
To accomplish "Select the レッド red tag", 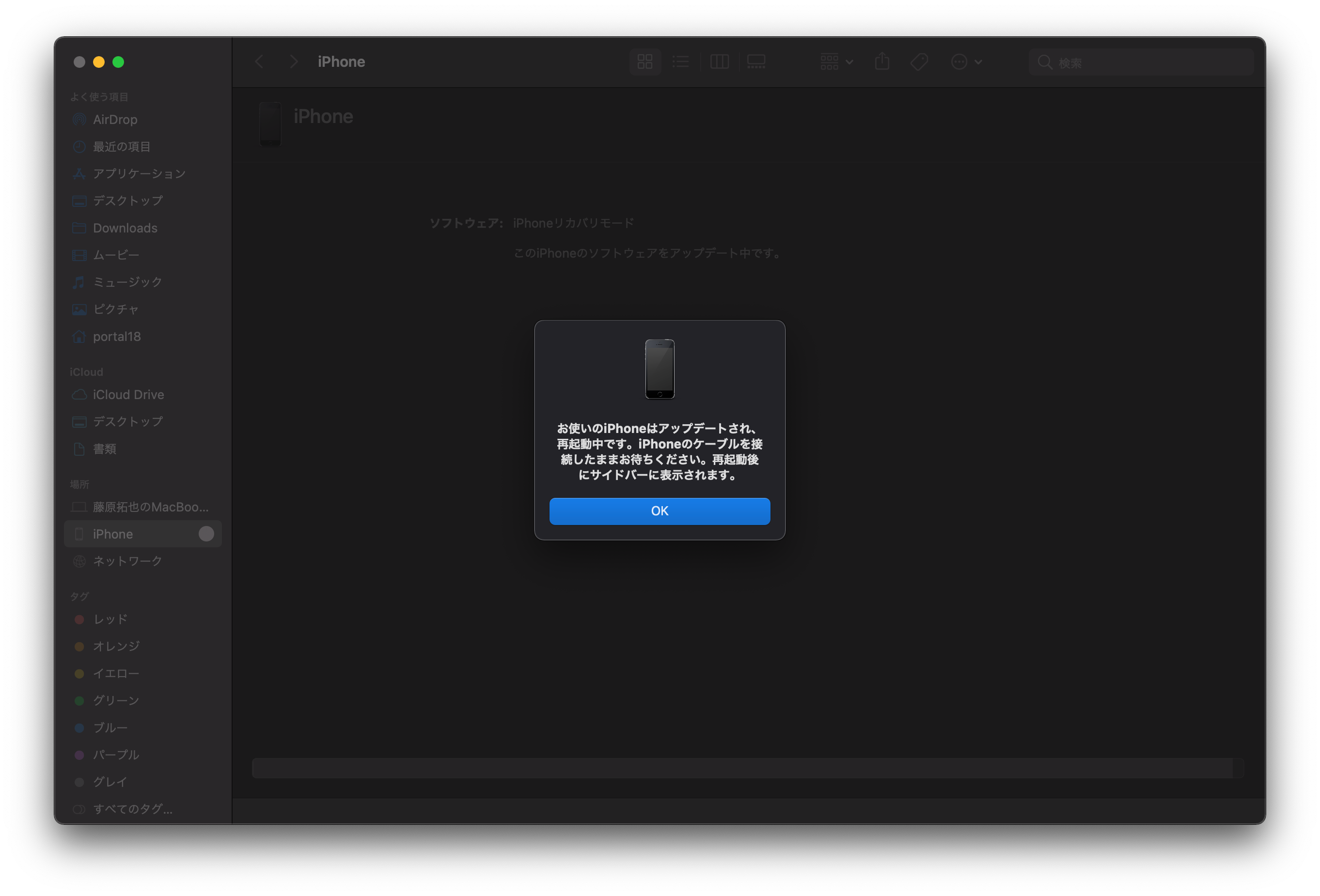I will point(110,619).
